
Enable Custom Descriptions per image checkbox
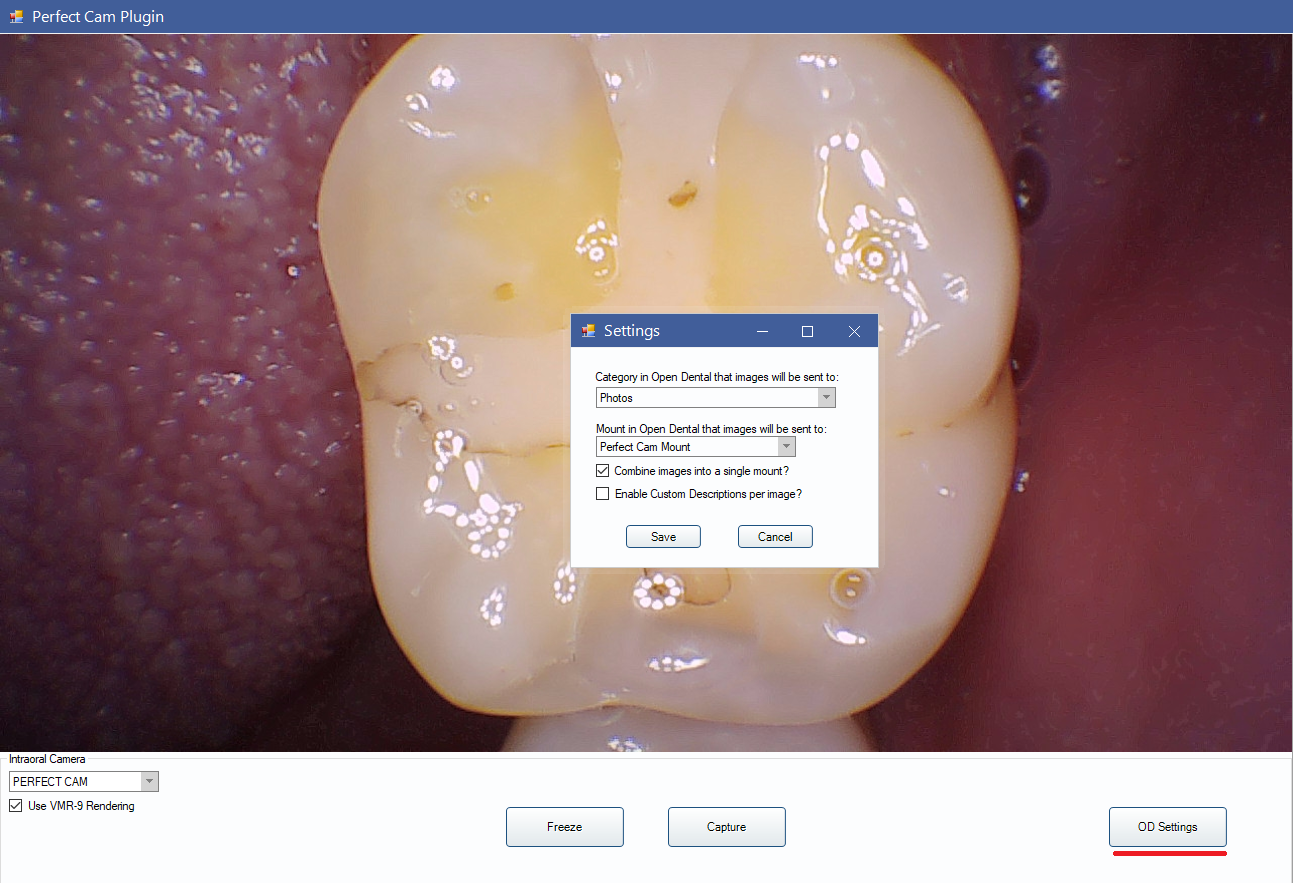(x=602, y=493)
